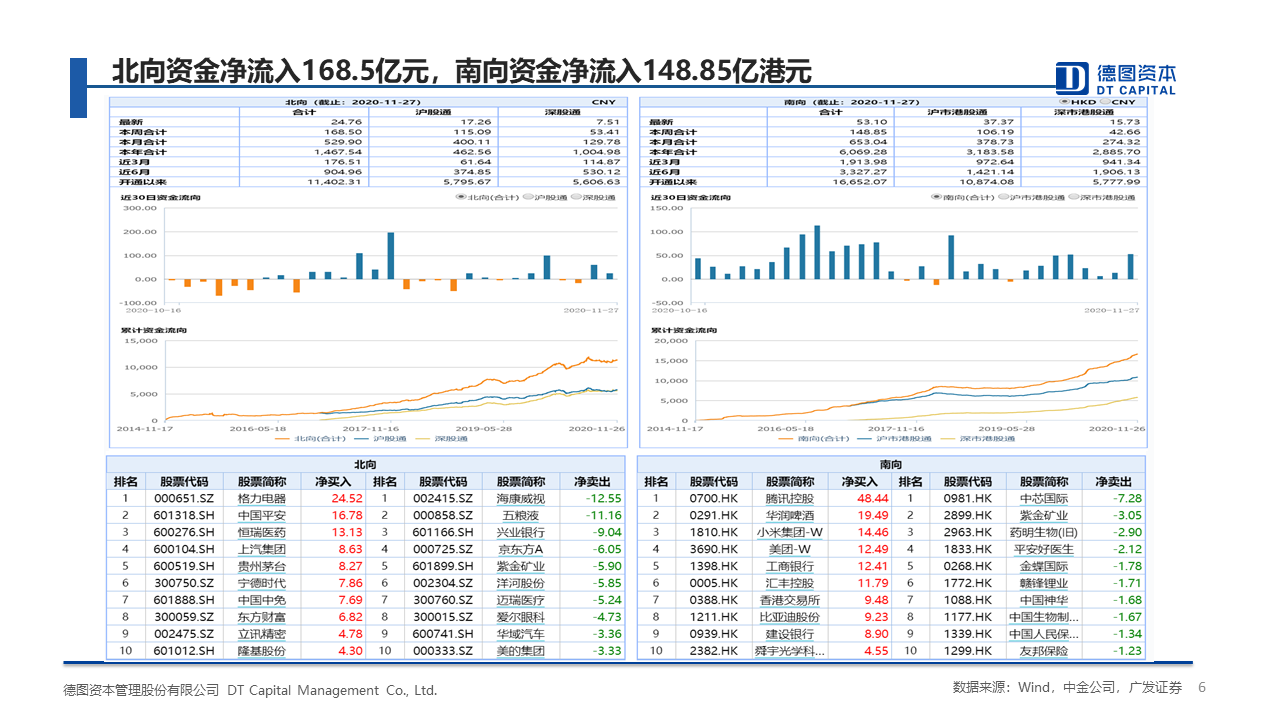
Task: Choose the HKD currency radio button
Action: [x=1064, y=102]
